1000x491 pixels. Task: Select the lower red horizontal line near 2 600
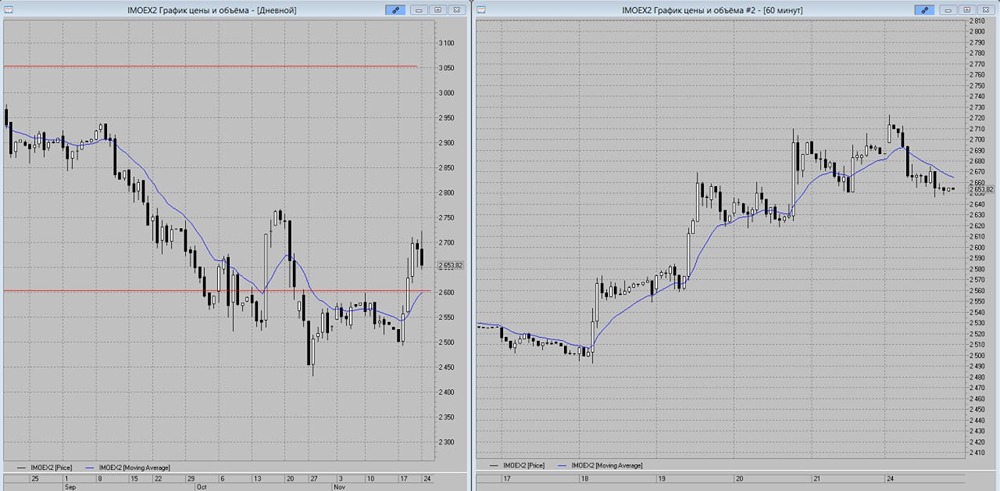(x=217, y=291)
